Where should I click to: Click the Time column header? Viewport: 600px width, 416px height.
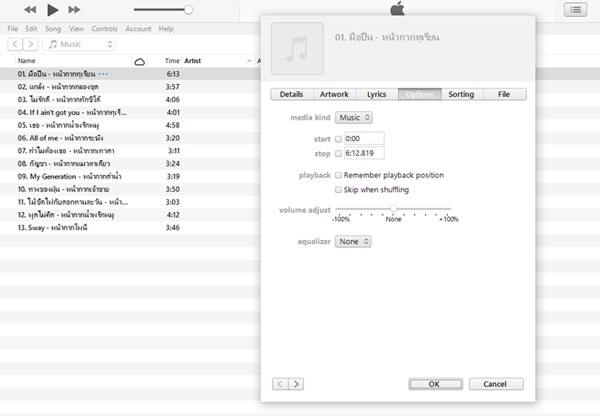172,61
